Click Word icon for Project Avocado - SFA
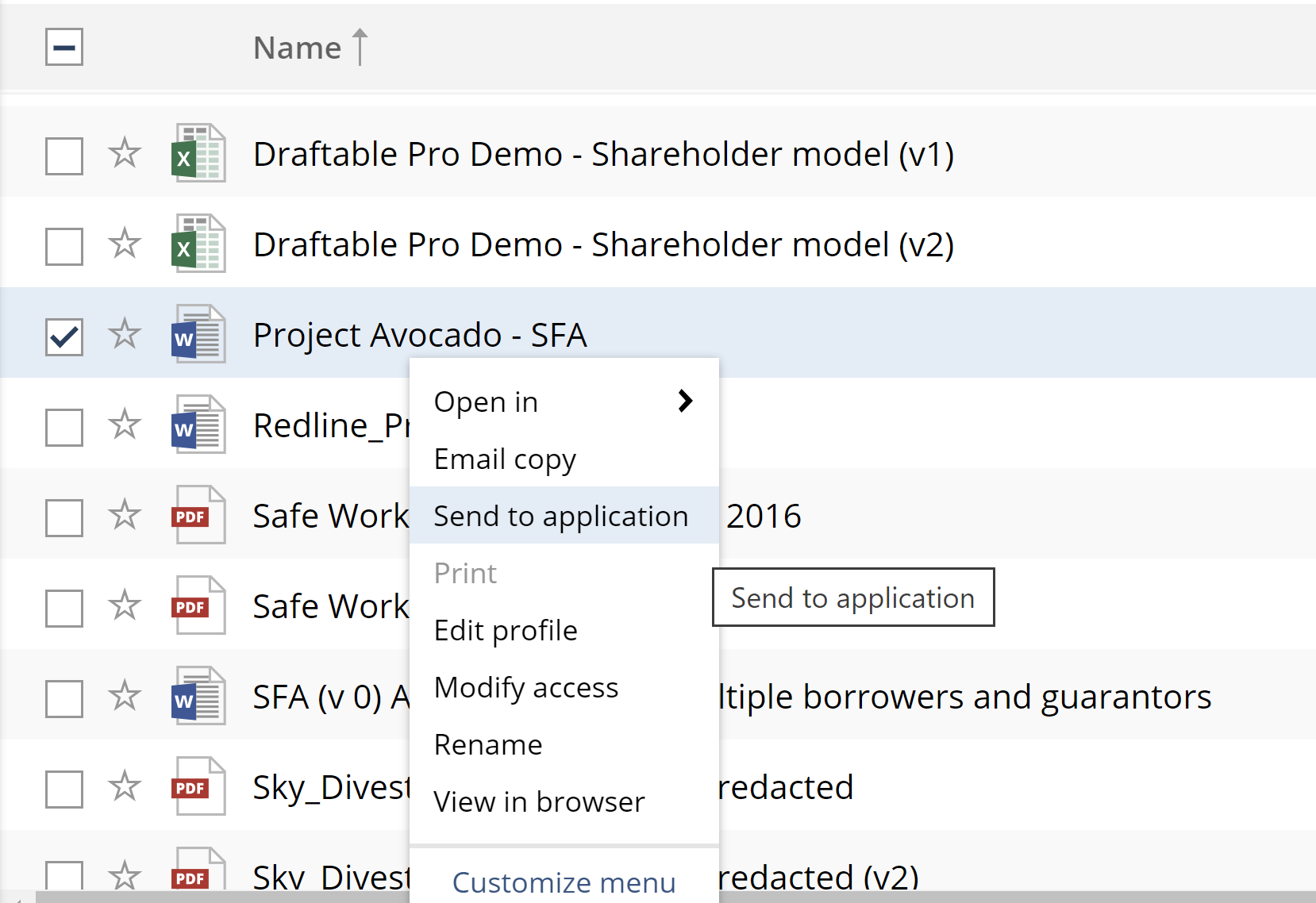This screenshot has width=1316, height=903. coord(198,334)
